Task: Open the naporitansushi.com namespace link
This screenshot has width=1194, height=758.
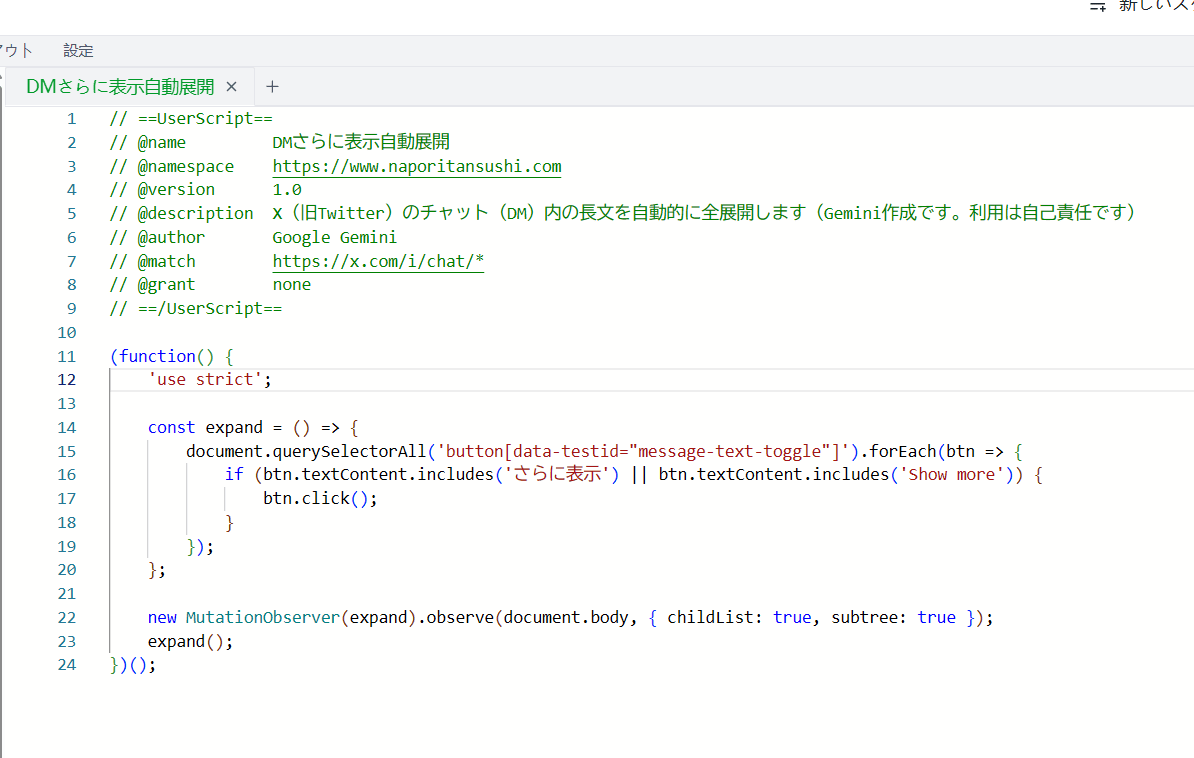Action: (416, 165)
